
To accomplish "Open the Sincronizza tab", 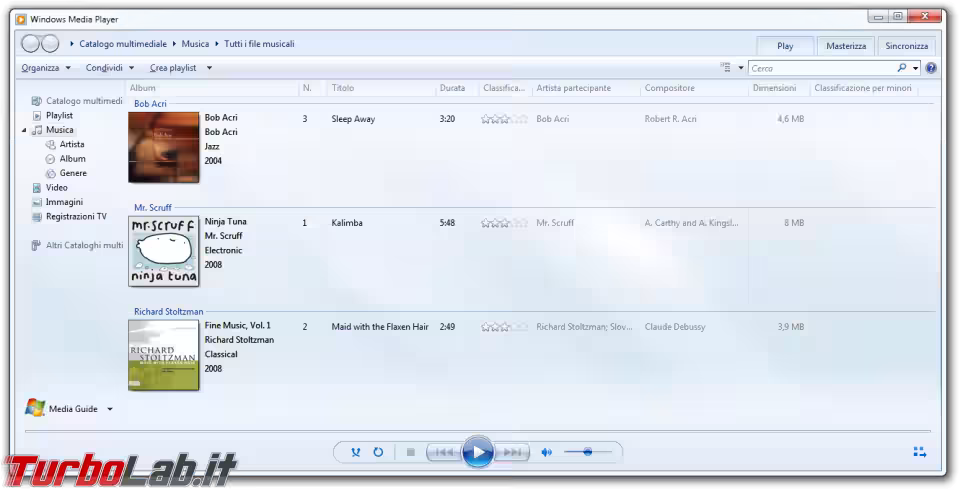I will click(906, 46).
